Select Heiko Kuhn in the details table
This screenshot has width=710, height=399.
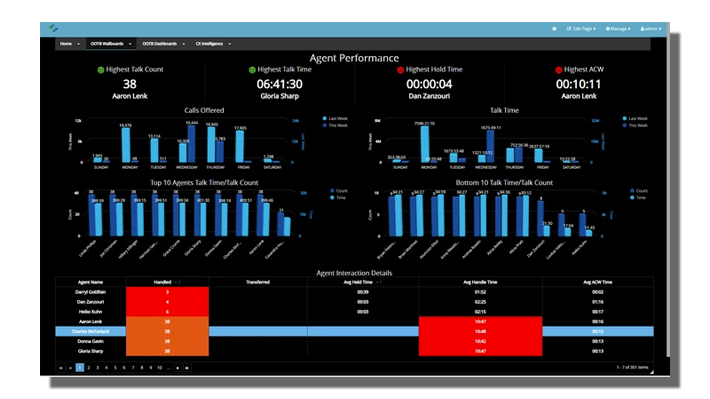(91, 312)
